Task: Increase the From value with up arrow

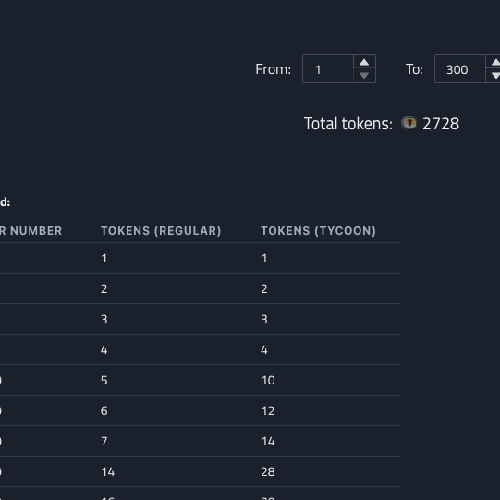Action: (364, 62)
